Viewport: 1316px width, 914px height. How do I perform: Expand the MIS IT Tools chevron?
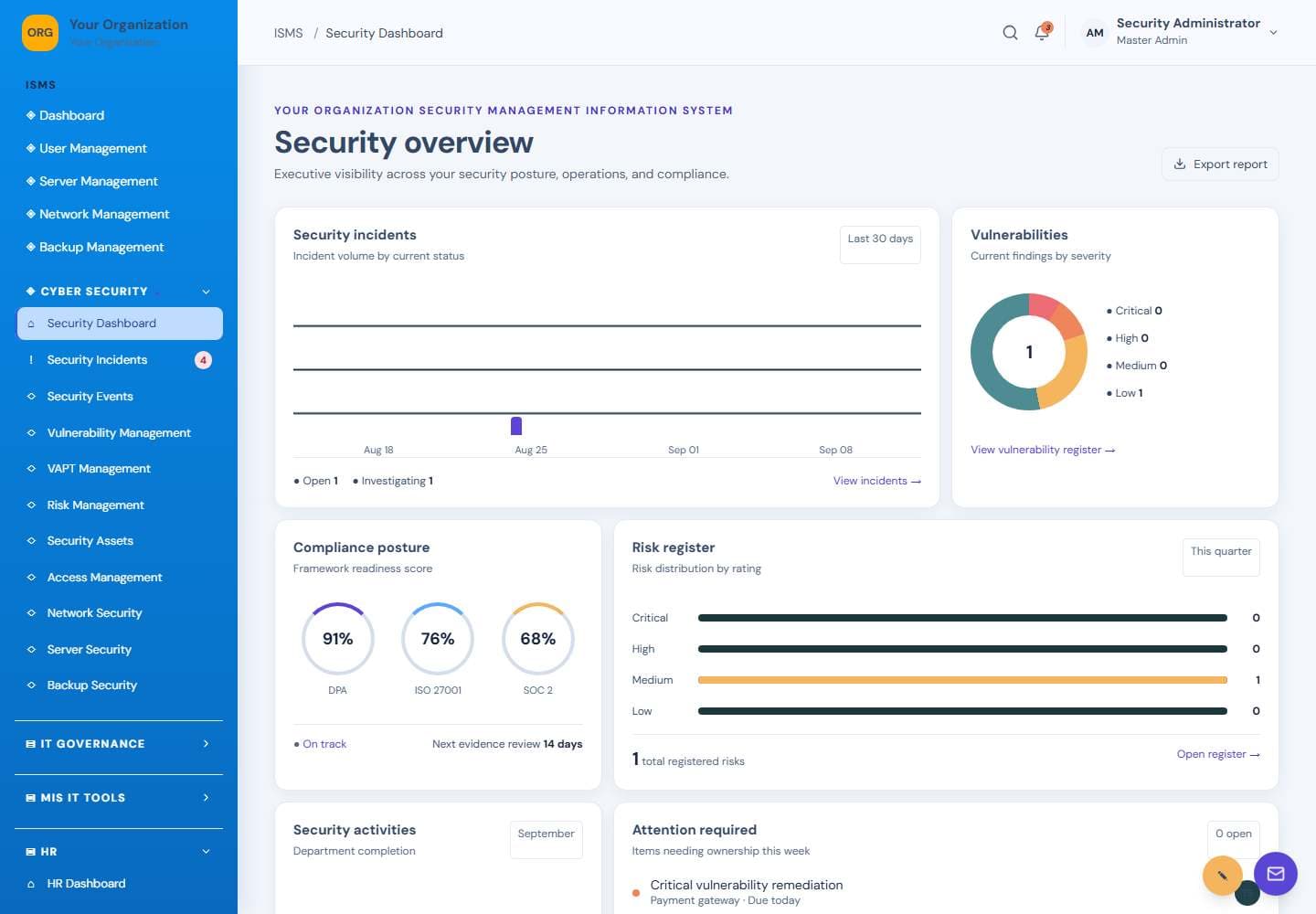(206, 798)
